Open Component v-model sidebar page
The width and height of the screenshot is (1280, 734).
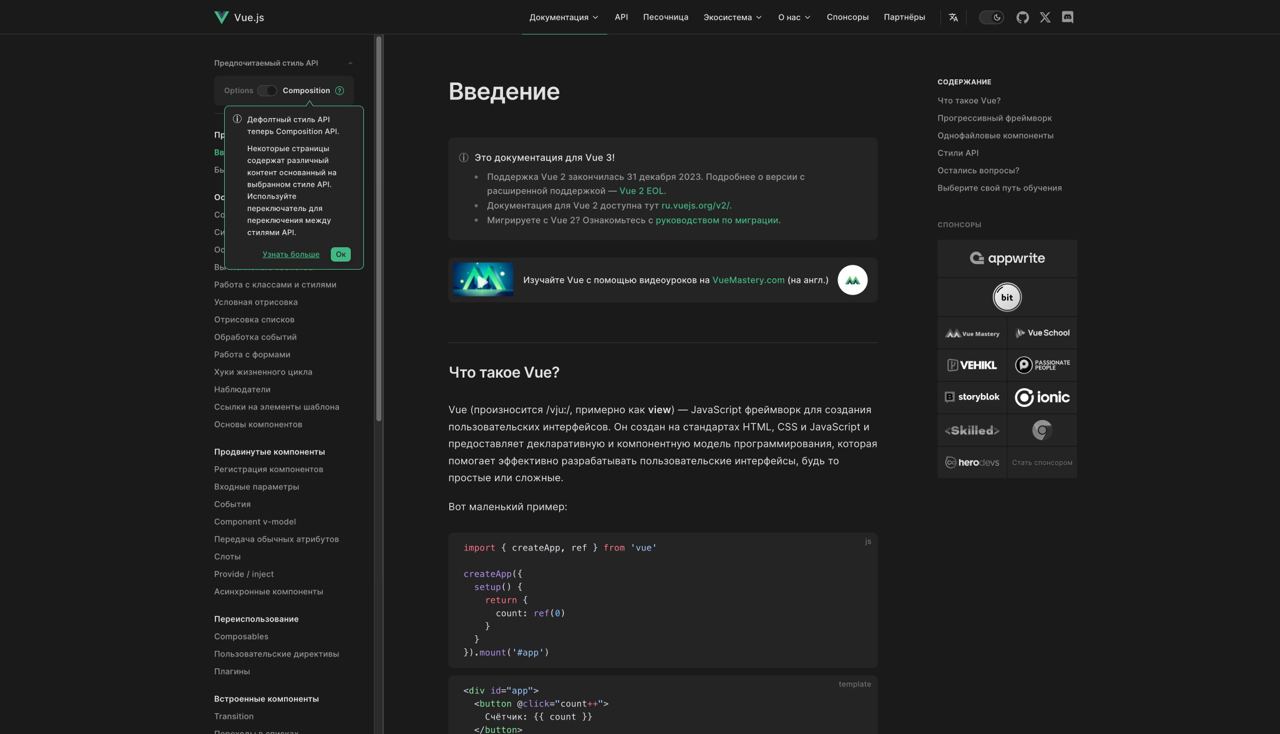click(255, 522)
